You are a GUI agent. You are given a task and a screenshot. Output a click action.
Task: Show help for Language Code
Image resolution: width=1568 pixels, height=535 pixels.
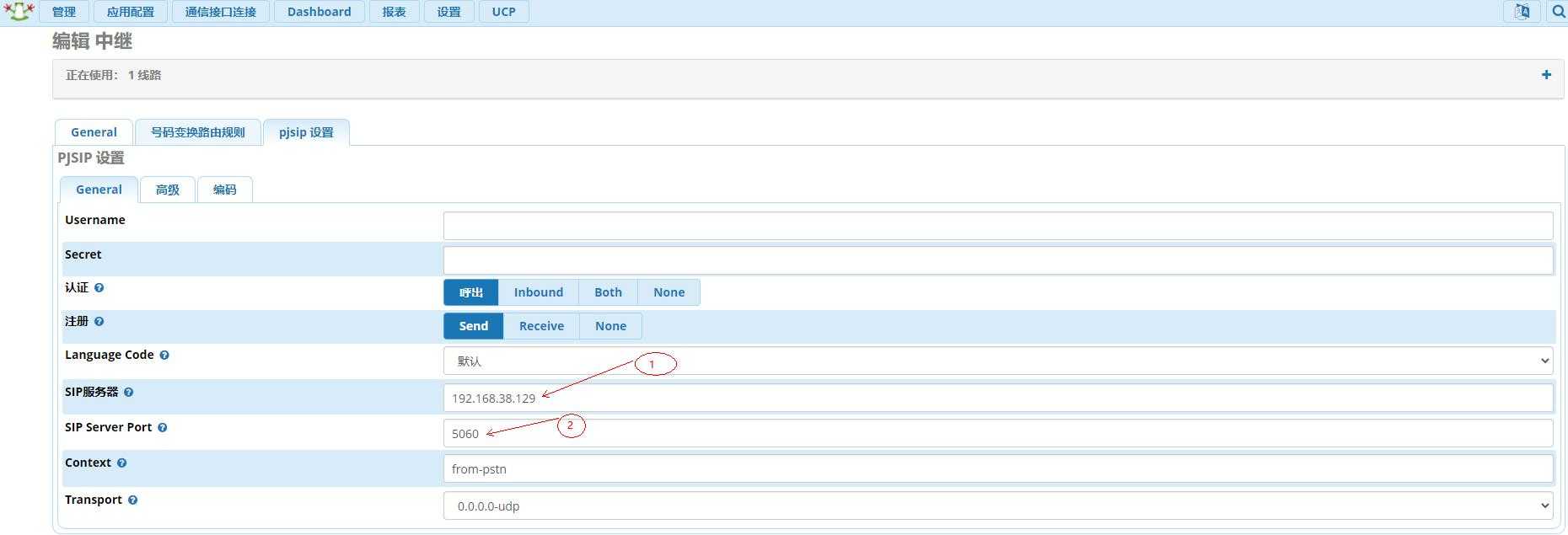click(164, 355)
